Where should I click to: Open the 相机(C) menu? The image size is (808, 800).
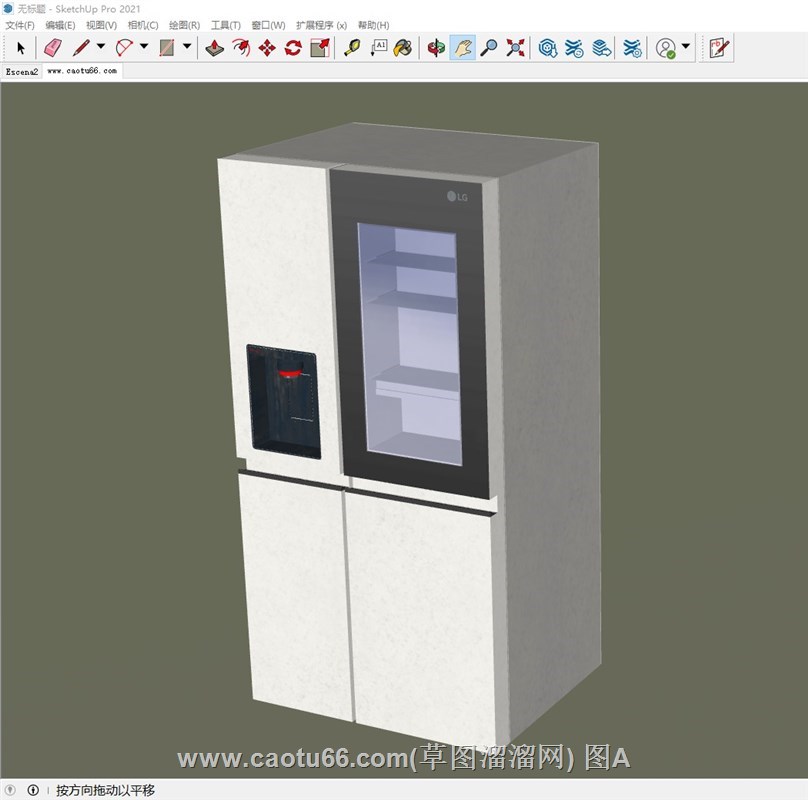click(x=143, y=25)
